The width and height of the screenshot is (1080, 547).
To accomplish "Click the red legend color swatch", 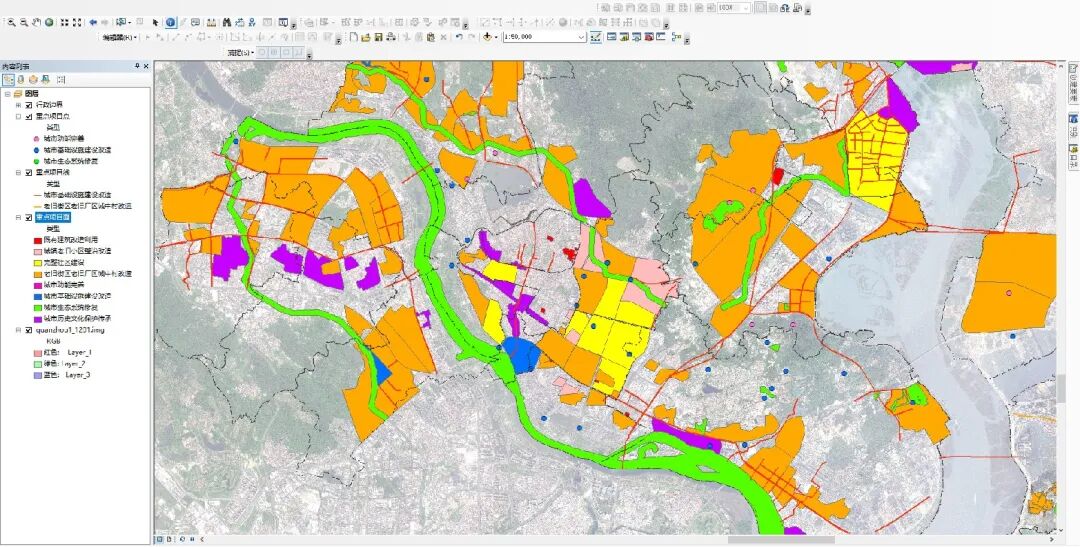I will tap(36, 240).
